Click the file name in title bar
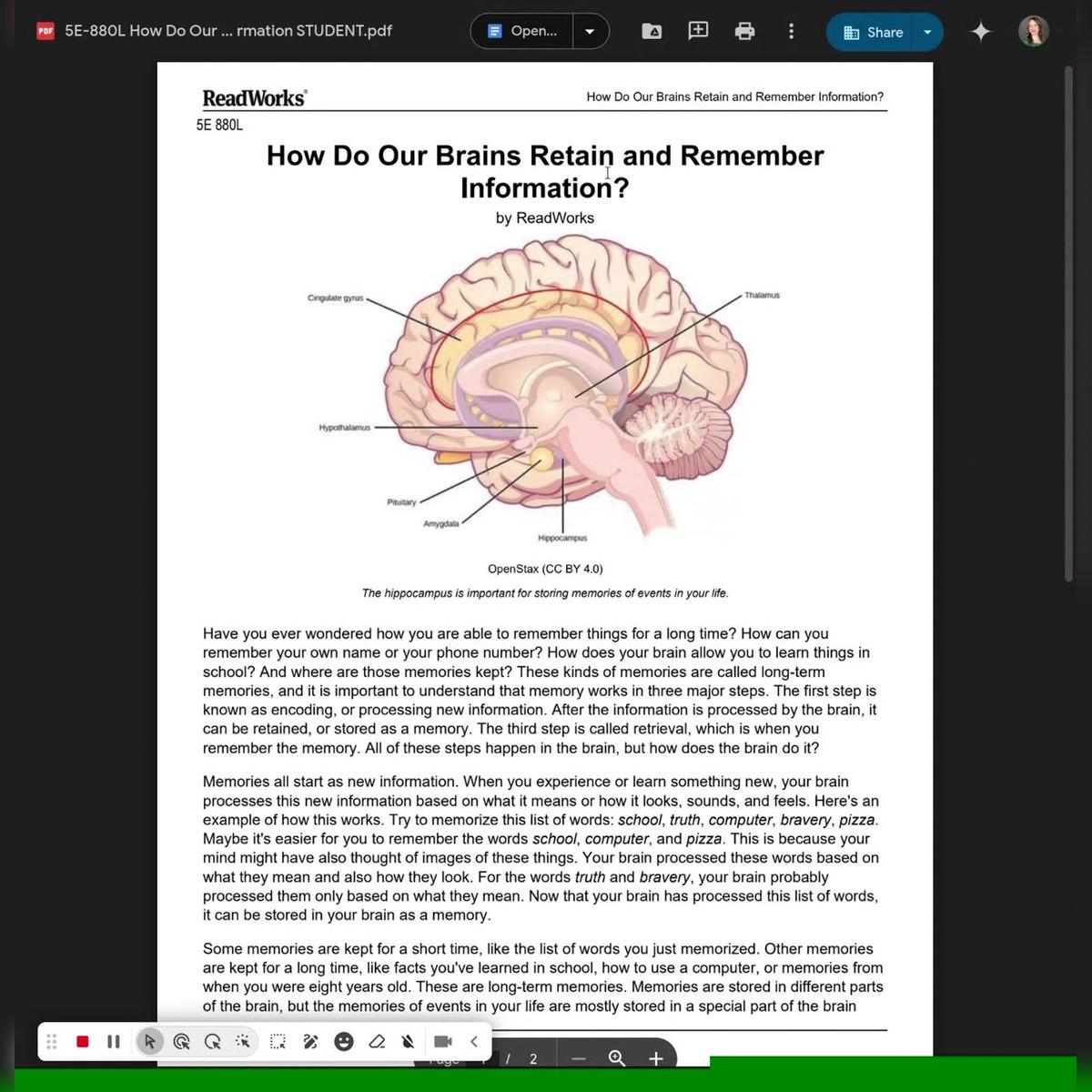Image resolution: width=1092 pixels, height=1092 pixels. [x=228, y=31]
